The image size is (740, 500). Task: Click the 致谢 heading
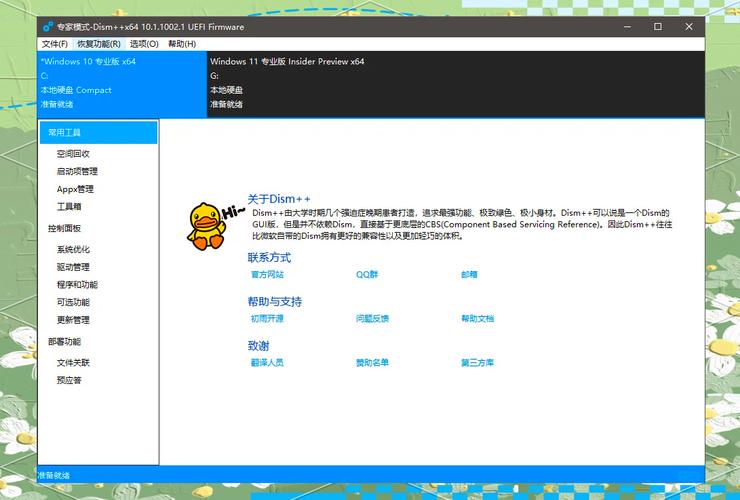258,346
